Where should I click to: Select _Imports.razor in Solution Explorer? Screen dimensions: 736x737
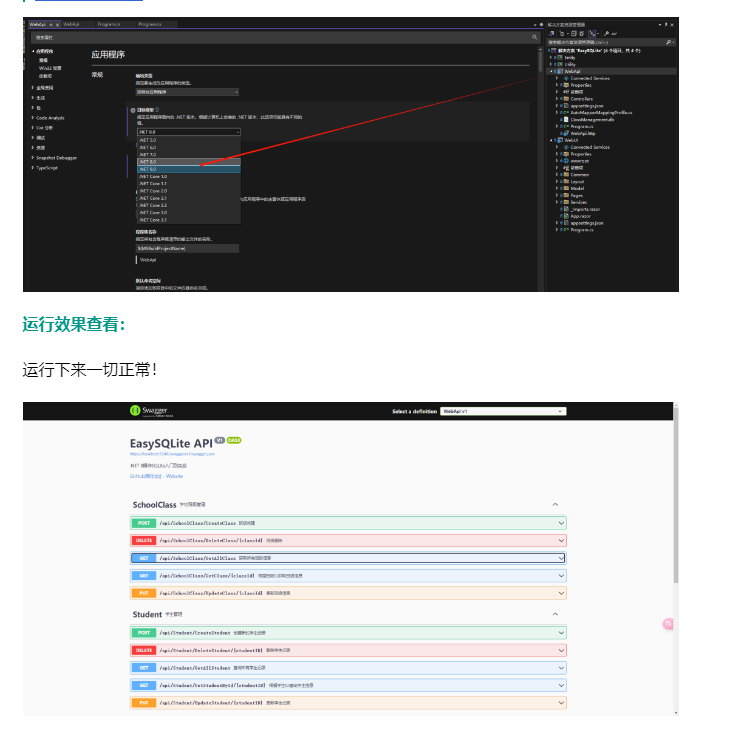point(585,209)
